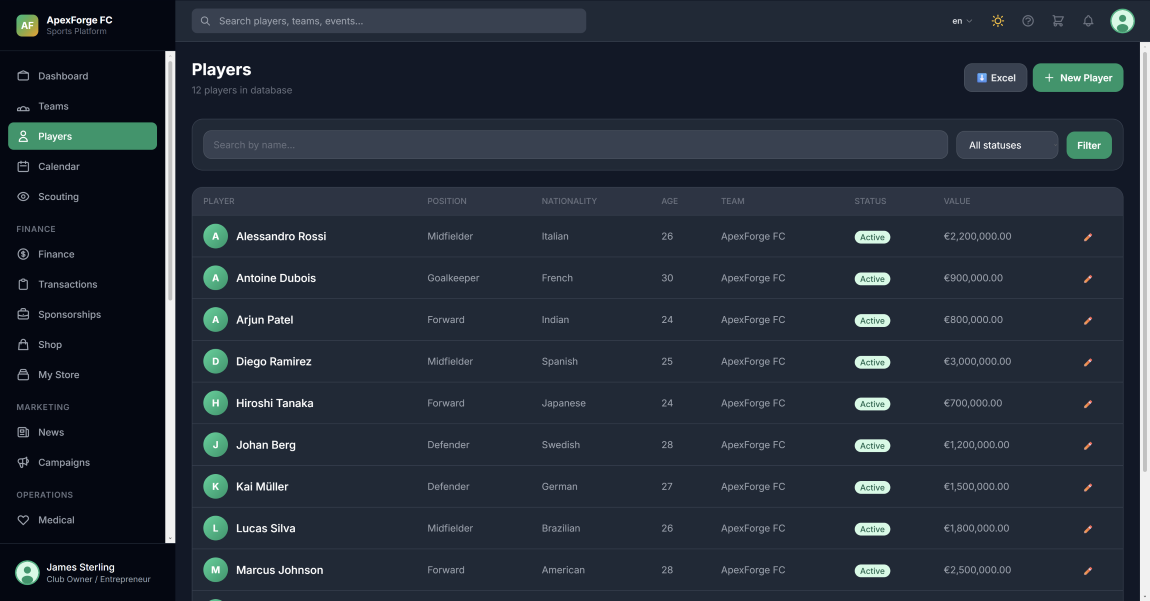Edit Diego Ramirez with pencil icon
The width and height of the screenshot is (1150, 601).
[x=1088, y=362]
